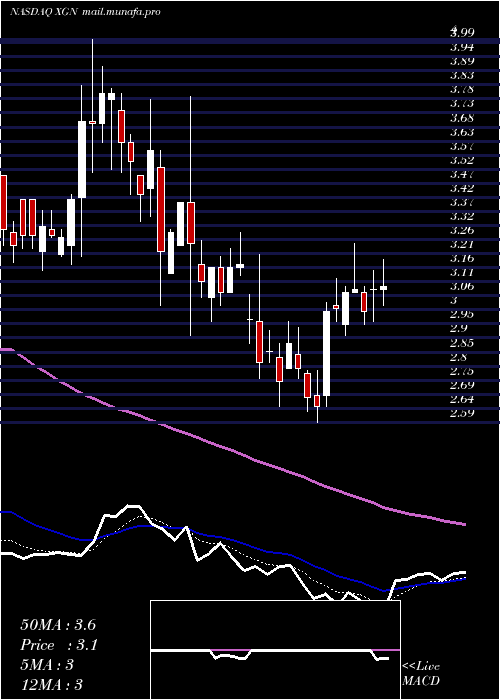Image resolution: width=500 pixels, height=700 pixels.
Task: Click the 3.57 price axis label
Action: 462,146
